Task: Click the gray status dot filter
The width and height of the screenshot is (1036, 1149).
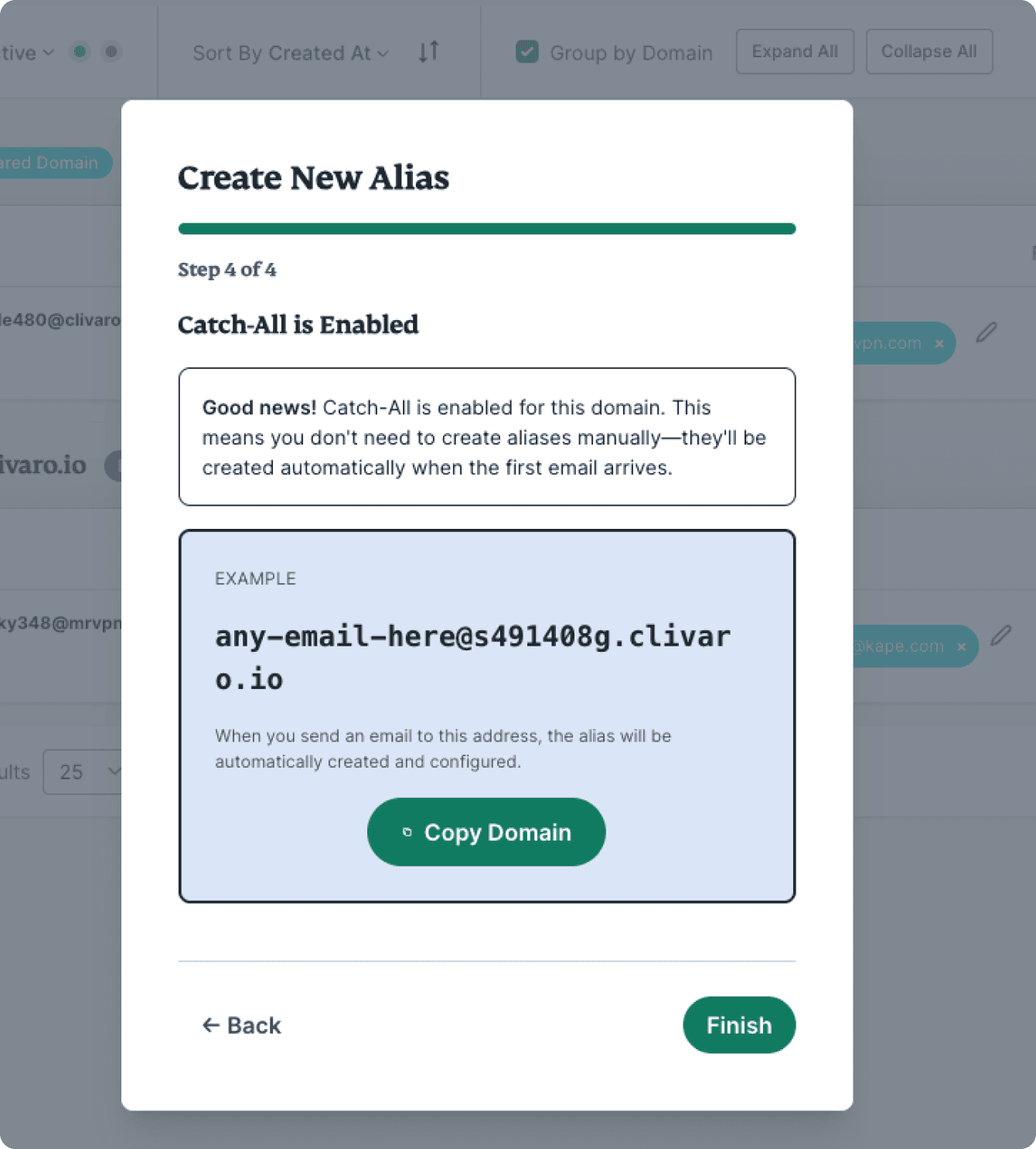Action: tap(111, 52)
